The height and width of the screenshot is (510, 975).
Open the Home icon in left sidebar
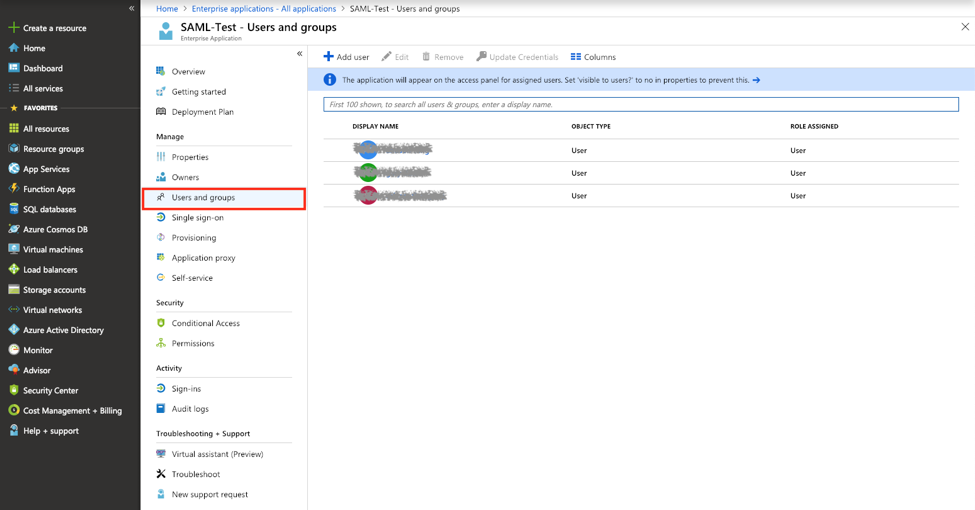[x=14, y=48]
